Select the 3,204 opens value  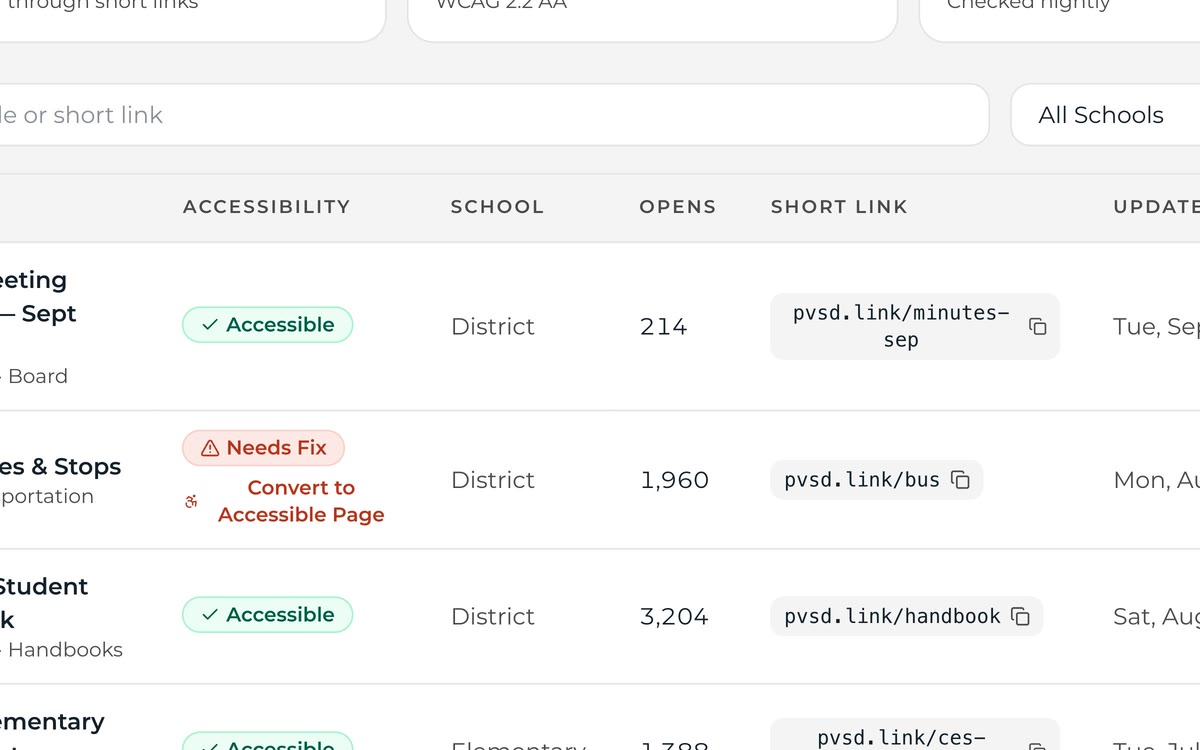pyautogui.click(x=674, y=616)
